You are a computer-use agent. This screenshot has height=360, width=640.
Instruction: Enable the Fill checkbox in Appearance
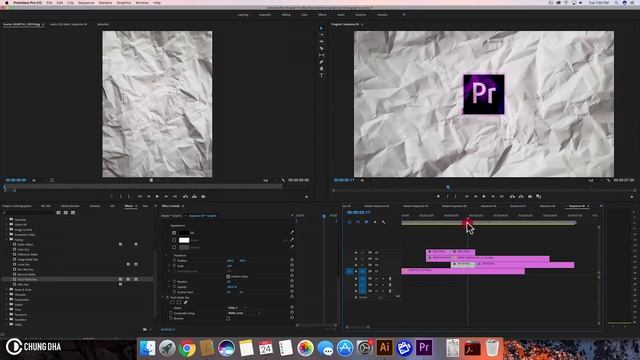174,233
